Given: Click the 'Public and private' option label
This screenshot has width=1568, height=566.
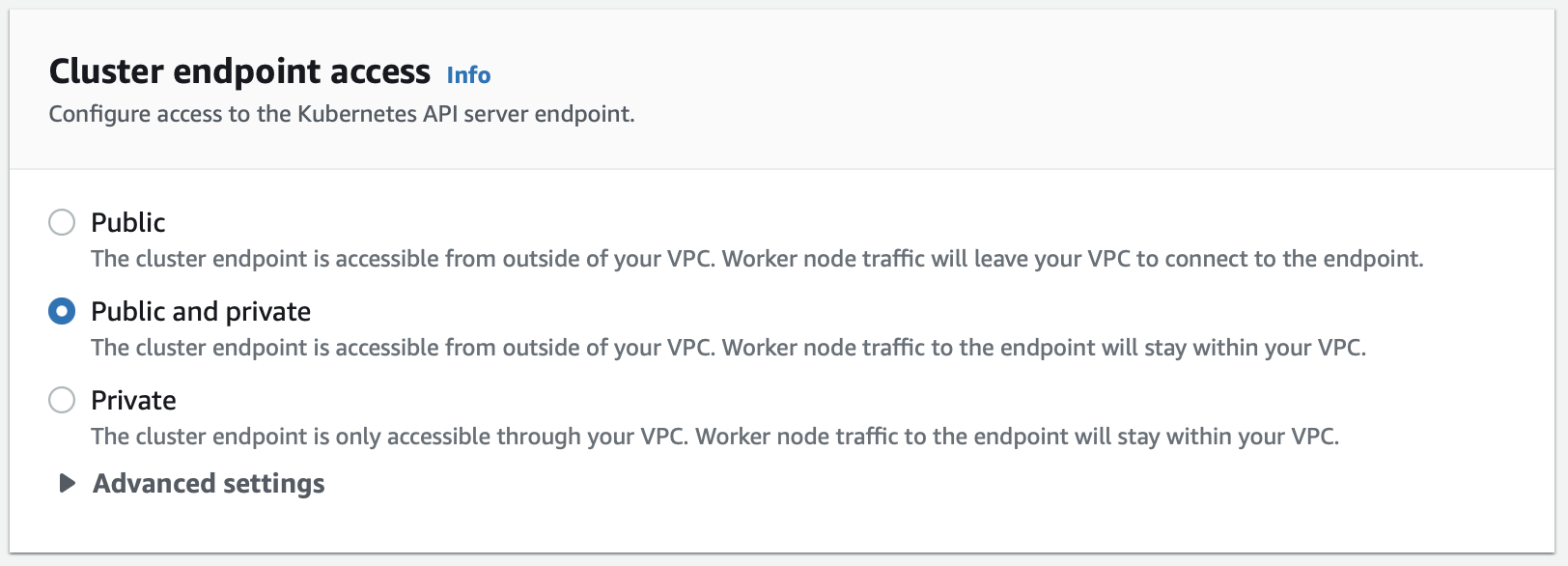Looking at the screenshot, I should pyautogui.click(x=201, y=311).
